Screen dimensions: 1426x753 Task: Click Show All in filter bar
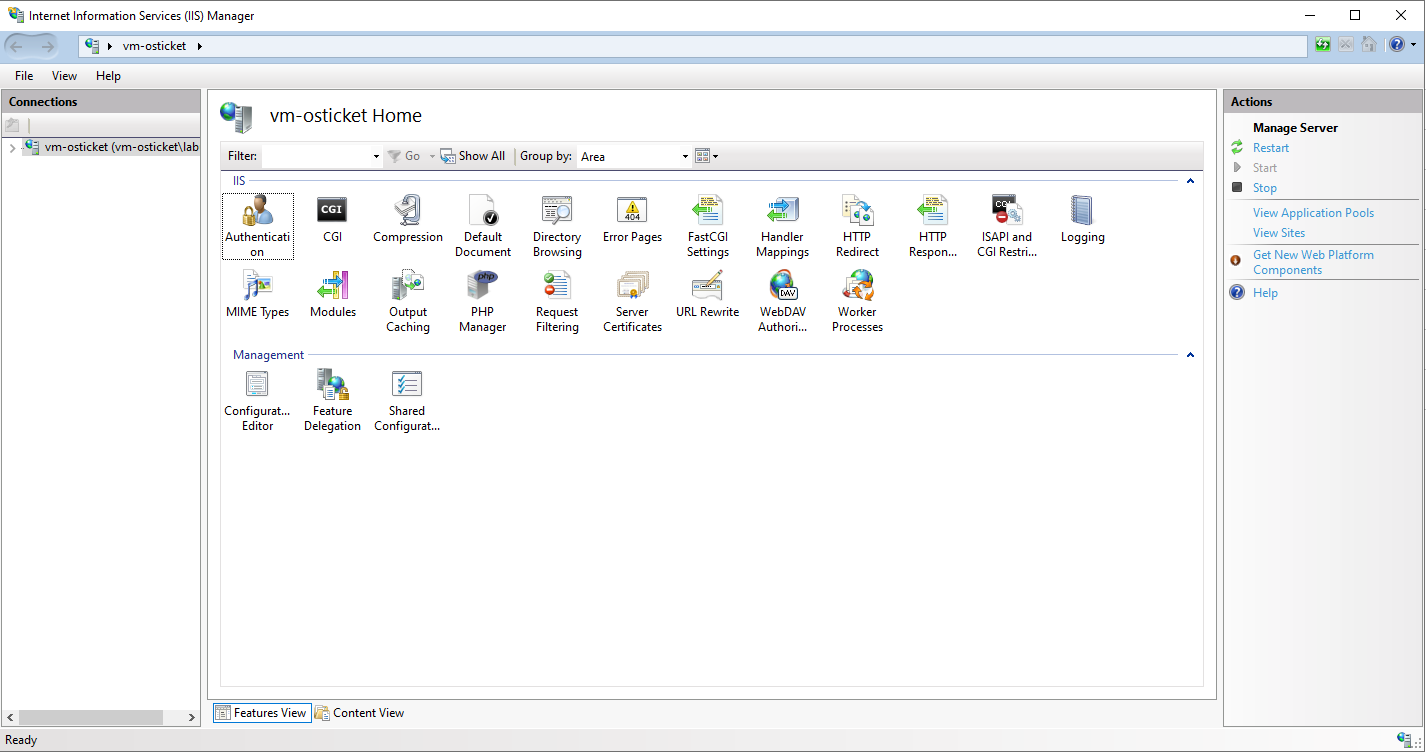click(x=473, y=156)
